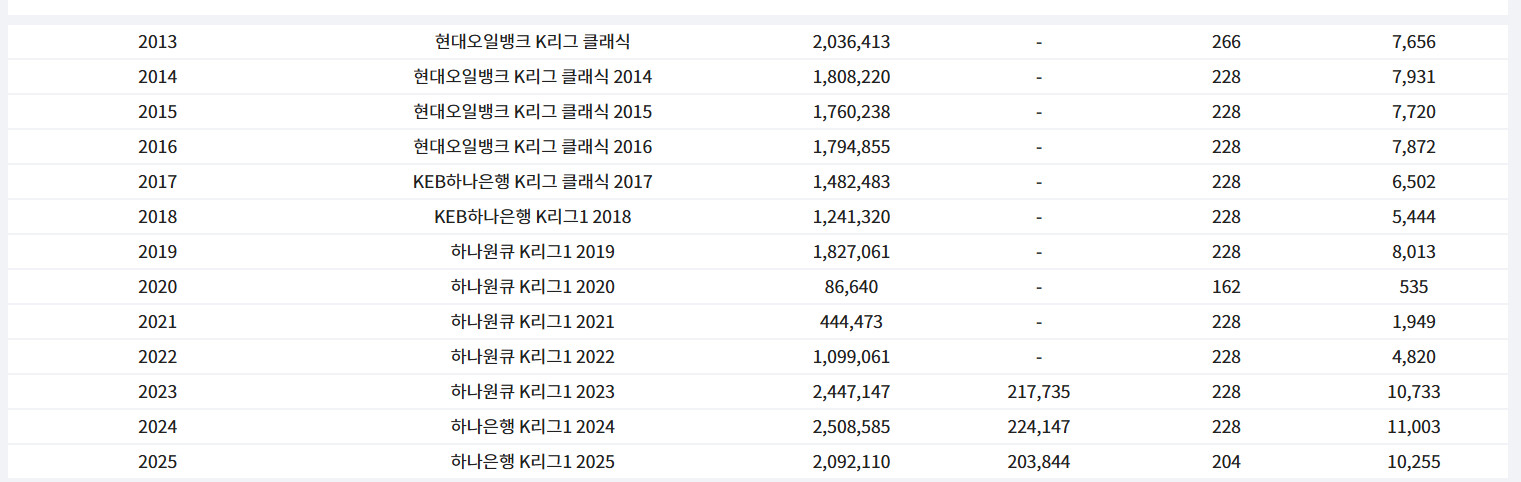
Task: Select '현대오일뱅크 K리그 클래식 2016' text
Action: coord(532,147)
